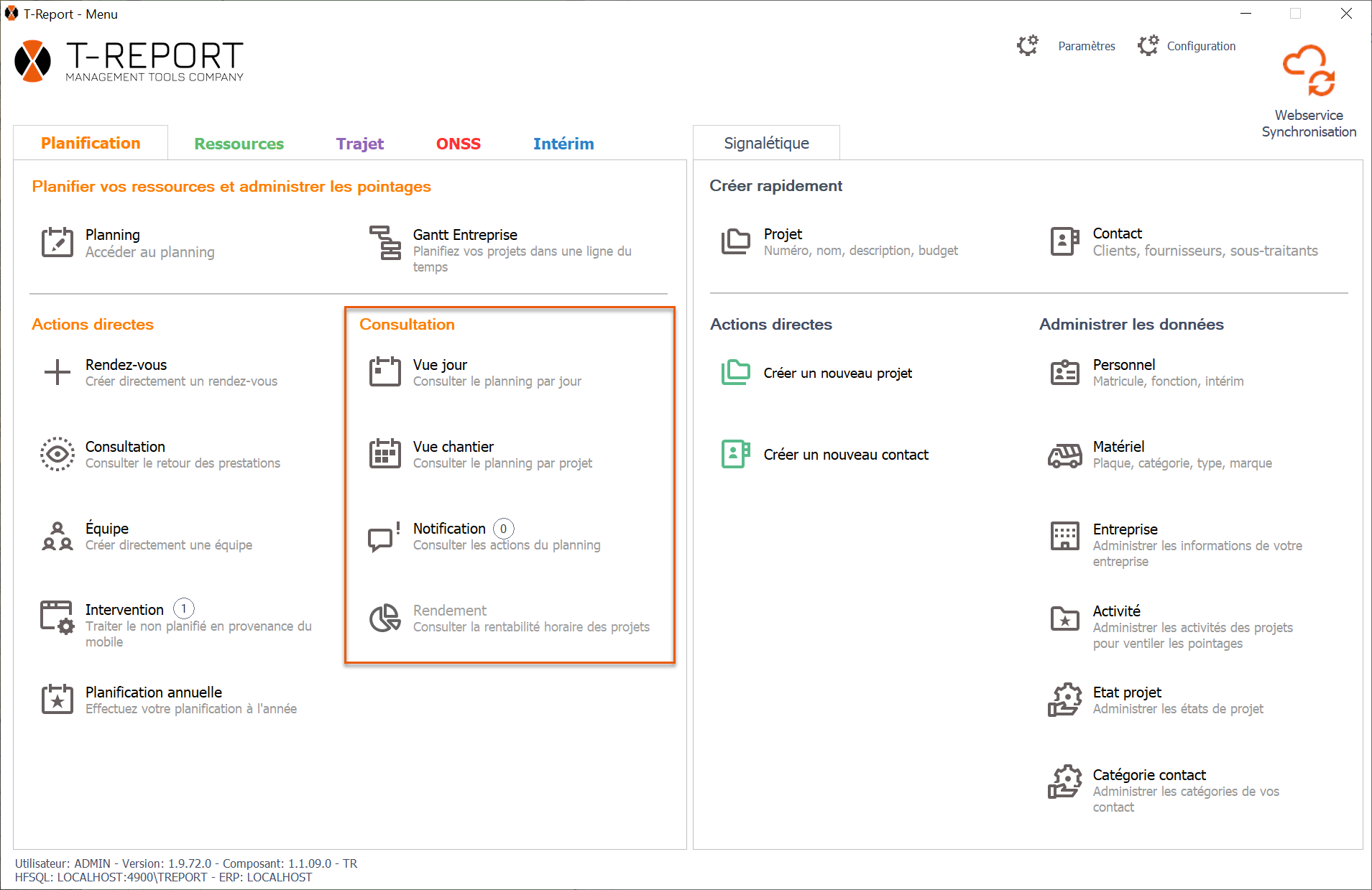
Task: Switch to the Trajet tab
Action: pos(359,144)
